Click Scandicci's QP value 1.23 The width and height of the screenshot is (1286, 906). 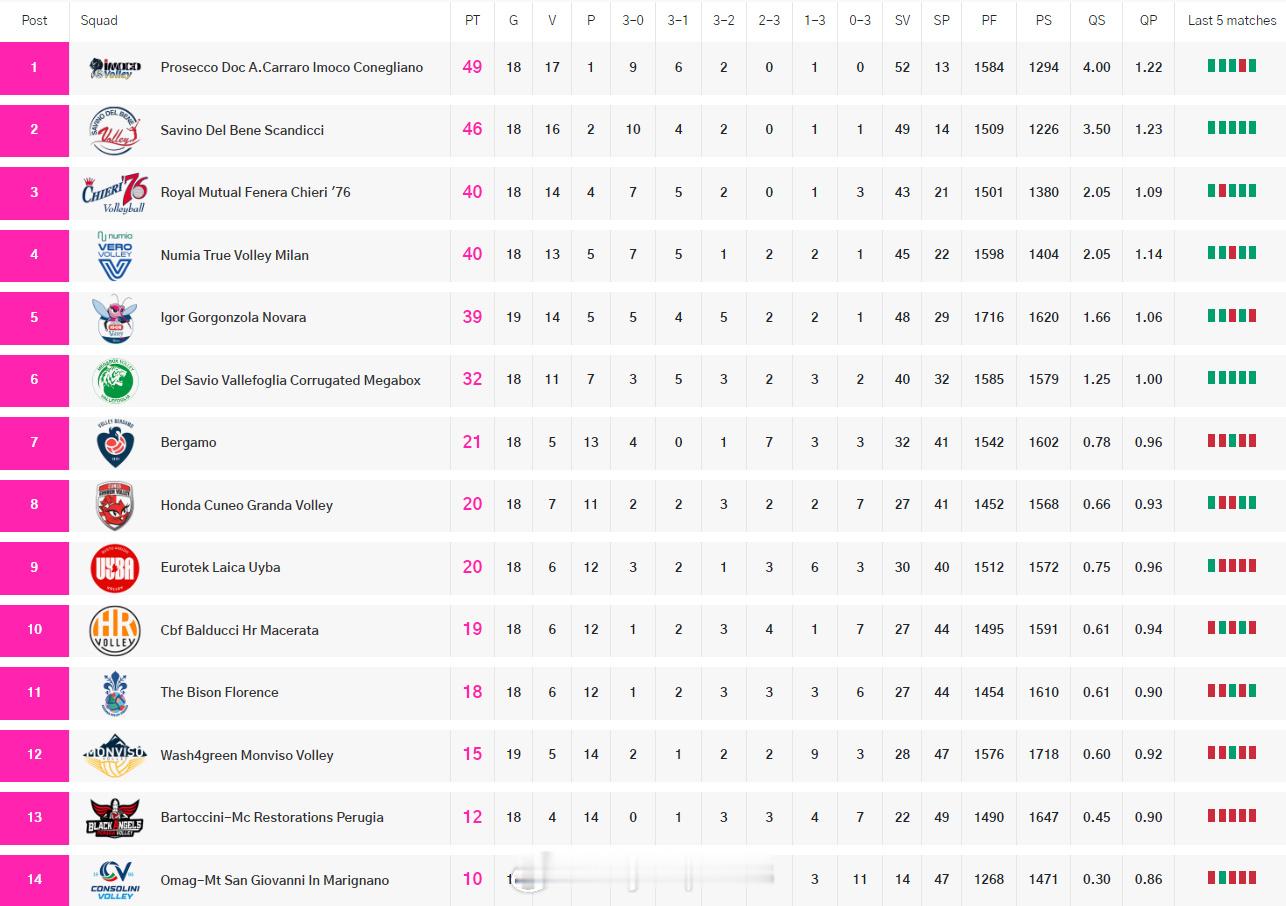1149,130
